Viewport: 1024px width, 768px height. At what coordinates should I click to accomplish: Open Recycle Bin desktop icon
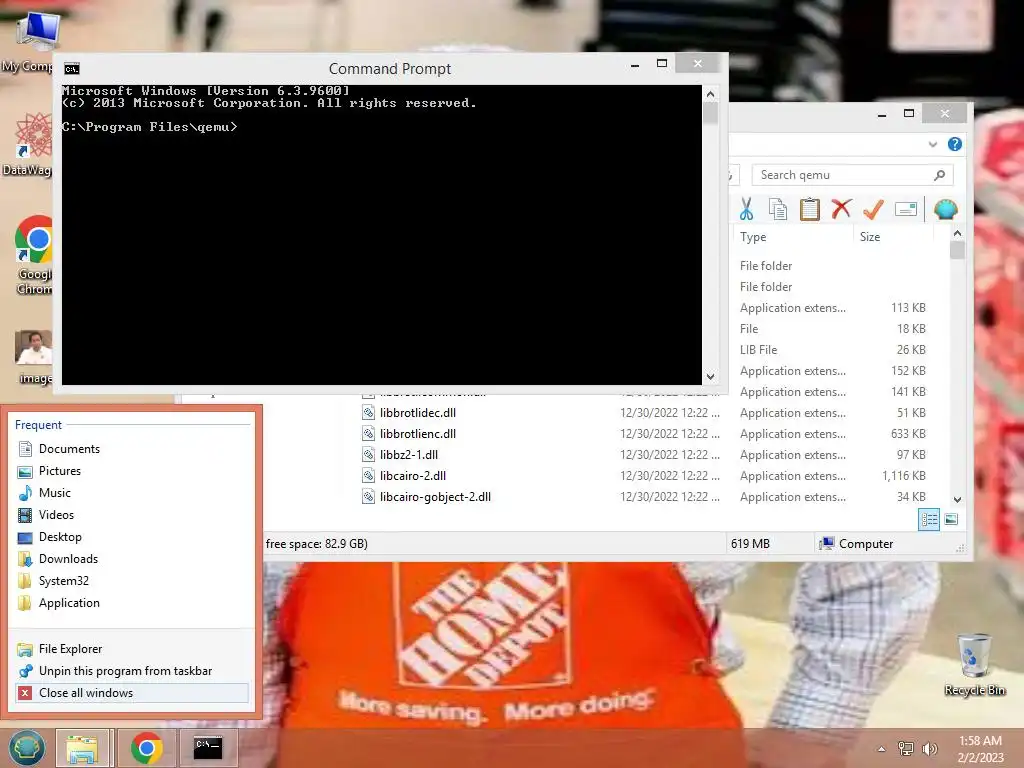point(974,664)
